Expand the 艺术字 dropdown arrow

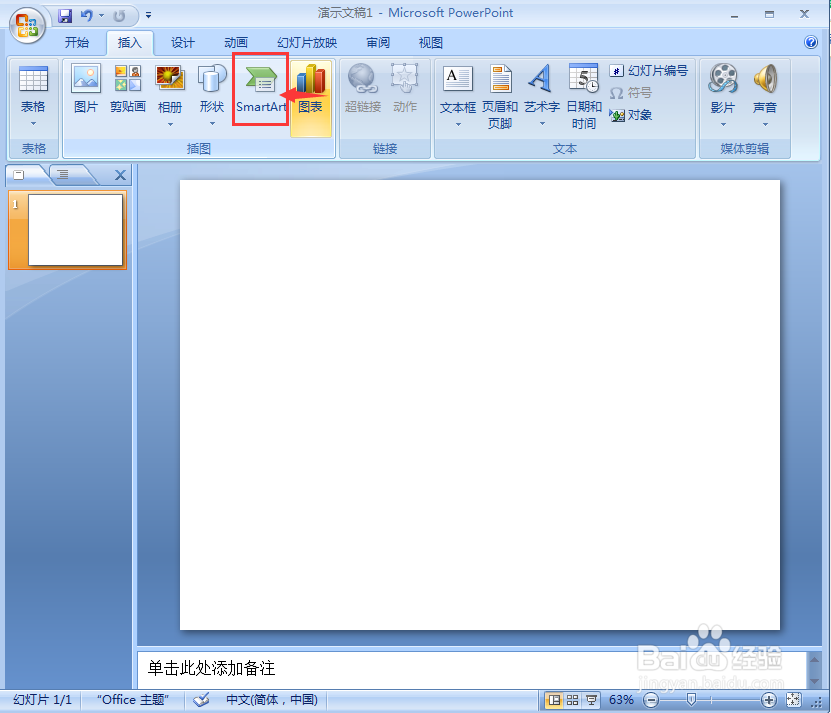[542, 124]
